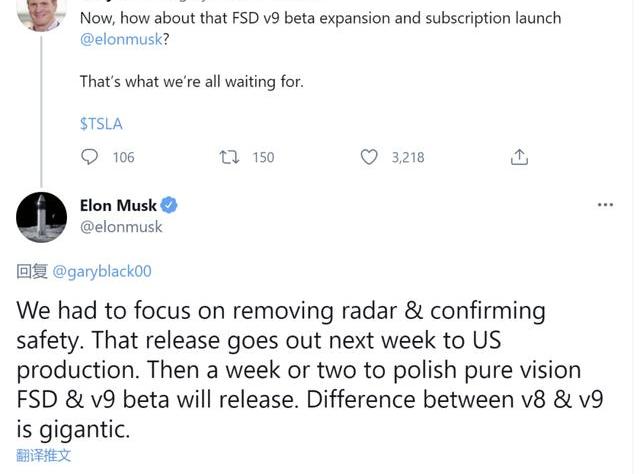Click the 回复 label before @garyblack00
The height and width of the screenshot is (474, 640).
(32, 271)
